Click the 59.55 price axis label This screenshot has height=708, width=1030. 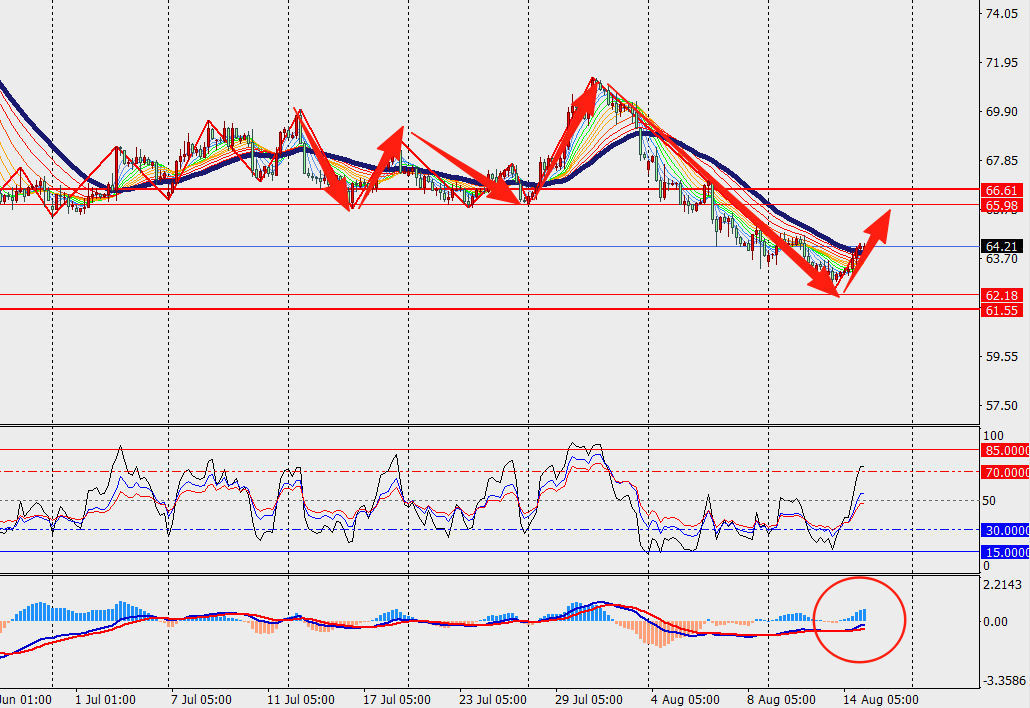pyautogui.click(x=1002, y=357)
